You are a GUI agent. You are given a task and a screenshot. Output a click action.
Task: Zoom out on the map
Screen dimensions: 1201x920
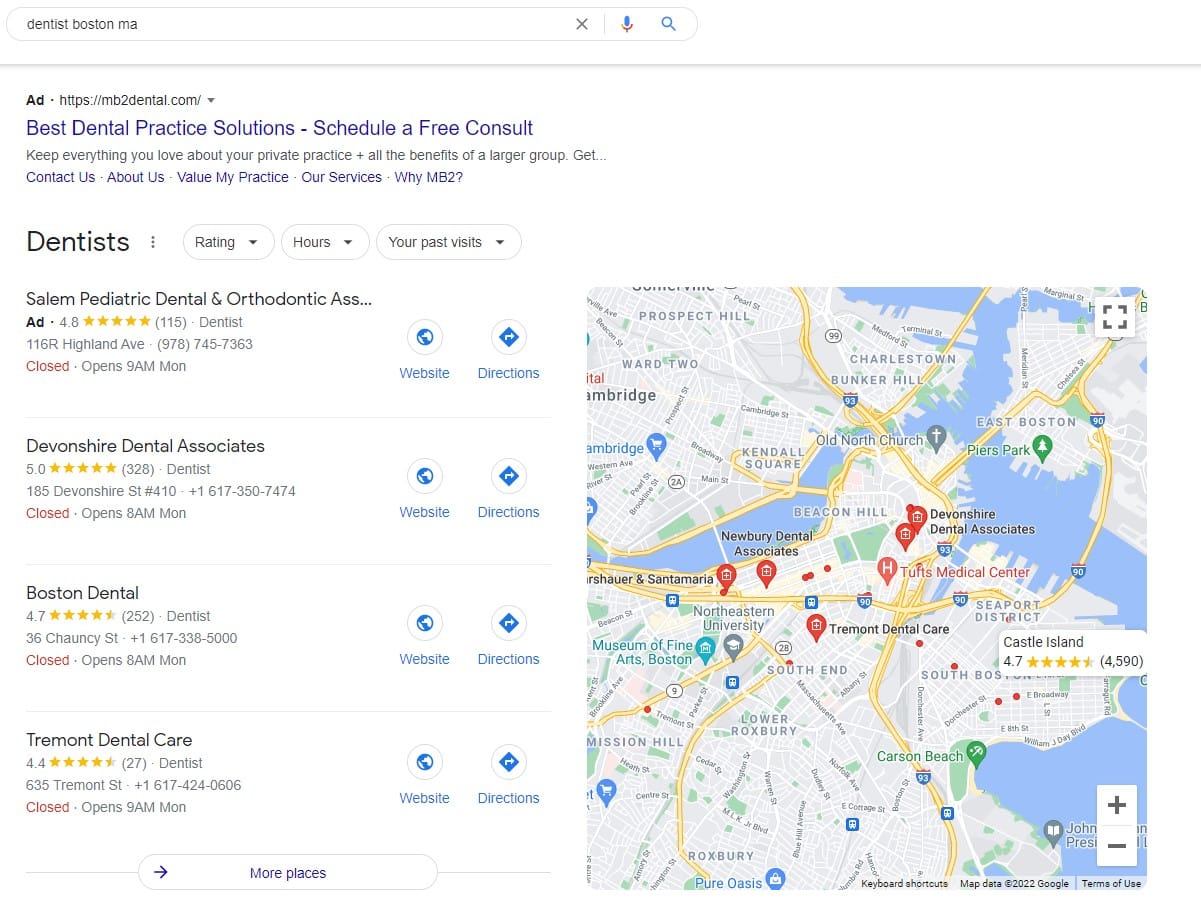1117,846
